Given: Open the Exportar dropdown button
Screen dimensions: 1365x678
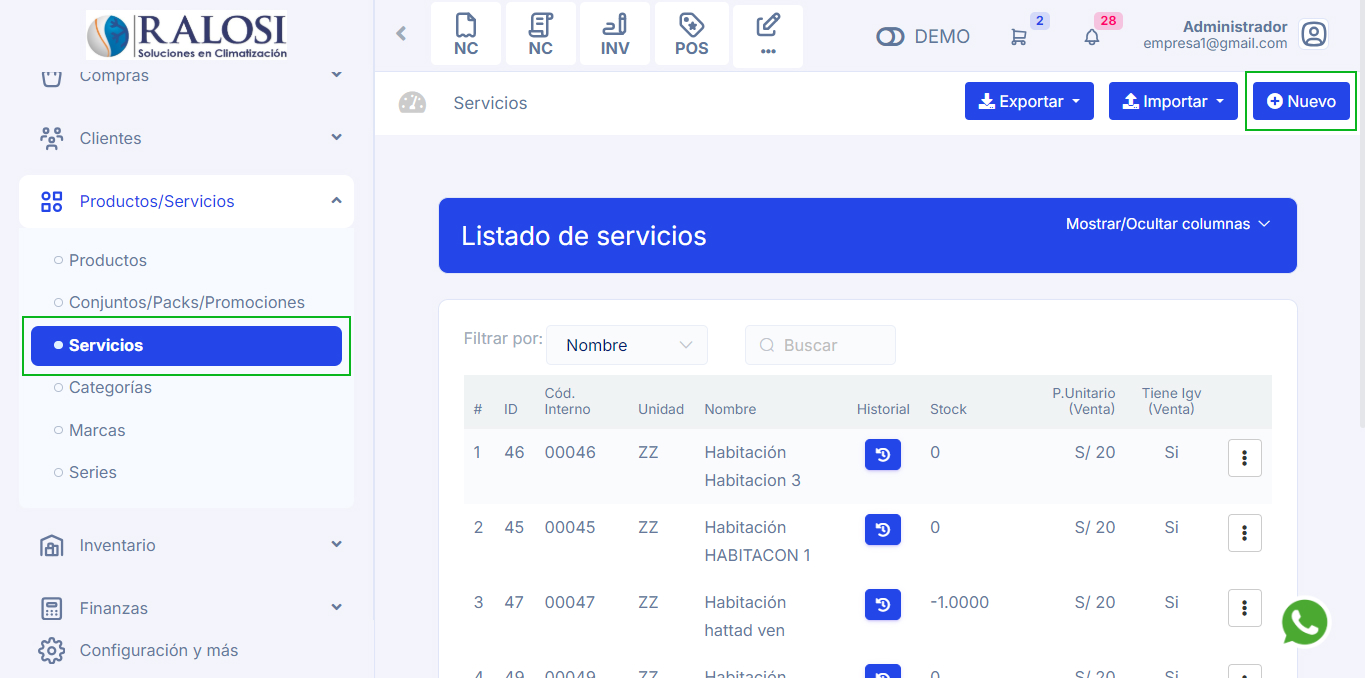Looking at the screenshot, I should tap(1029, 101).
